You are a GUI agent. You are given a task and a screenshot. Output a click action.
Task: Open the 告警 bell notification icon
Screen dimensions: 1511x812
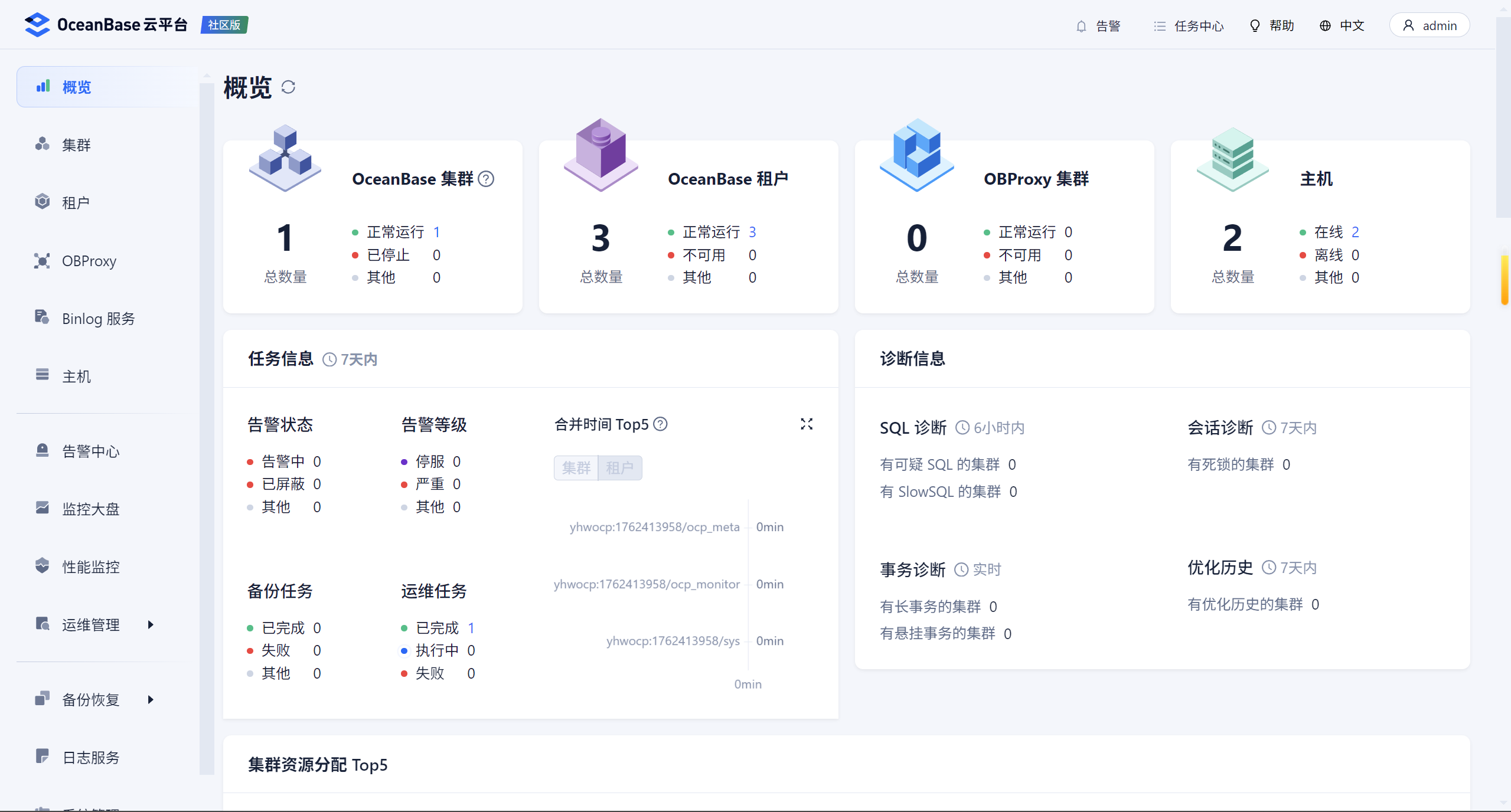(1081, 26)
